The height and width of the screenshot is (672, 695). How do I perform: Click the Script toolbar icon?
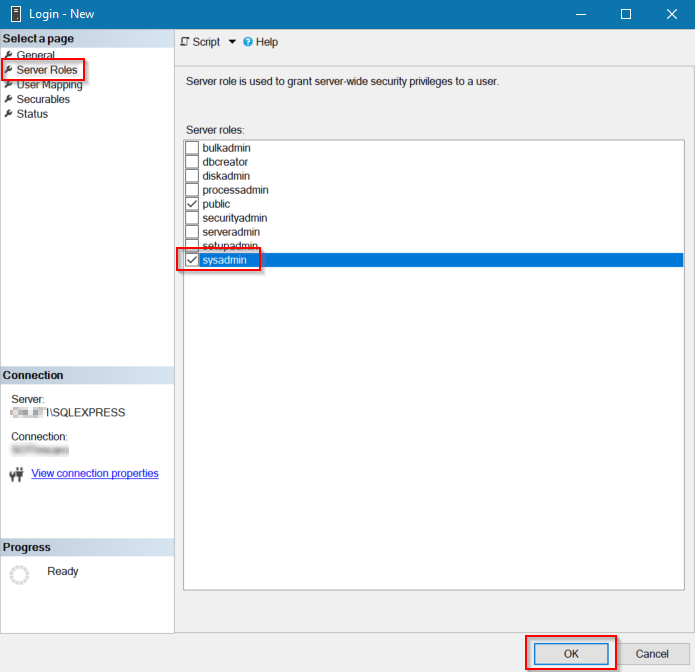click(184, 42)
